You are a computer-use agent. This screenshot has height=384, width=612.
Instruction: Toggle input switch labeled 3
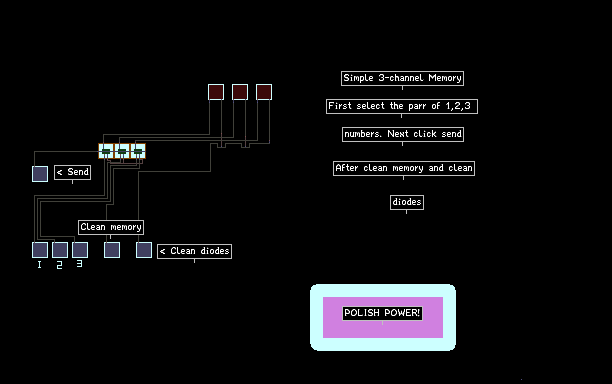80,250
